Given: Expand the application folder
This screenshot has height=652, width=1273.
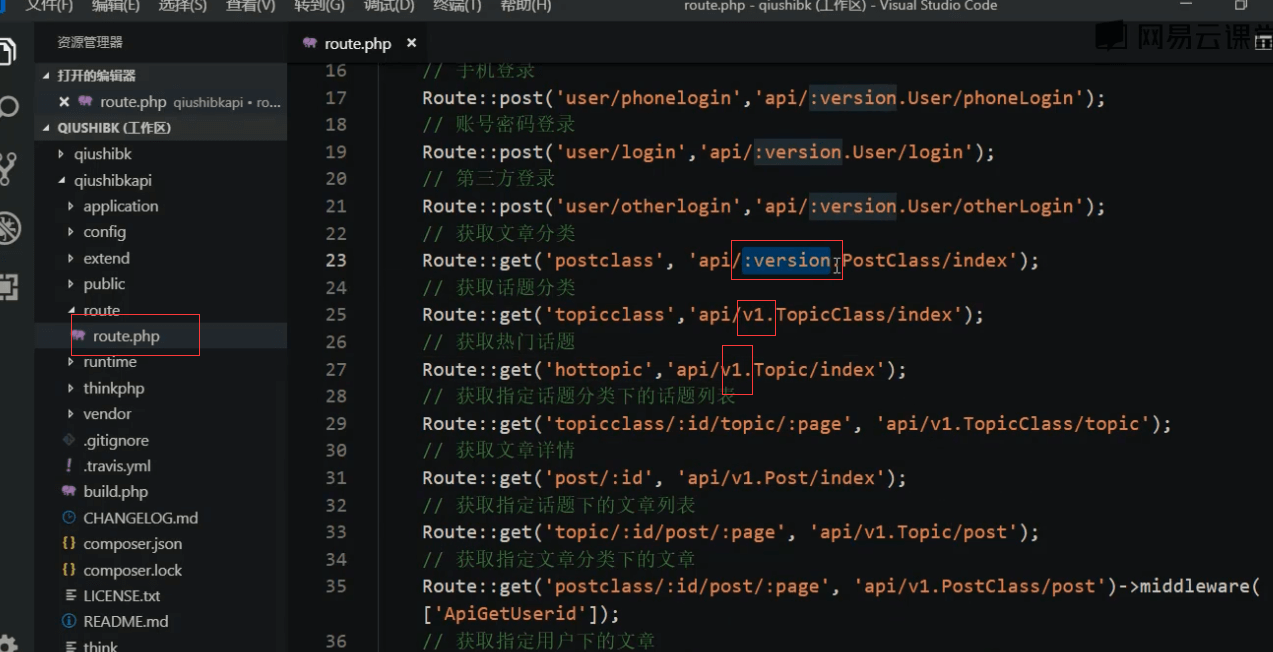Looking at the screenshot, I should [120, 207].
